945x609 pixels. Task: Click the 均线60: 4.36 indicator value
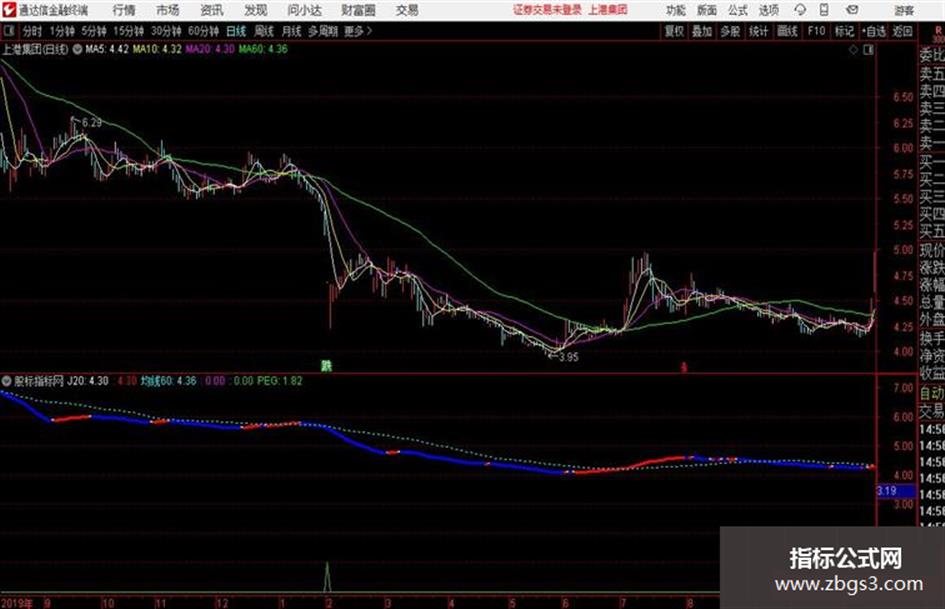168,381
